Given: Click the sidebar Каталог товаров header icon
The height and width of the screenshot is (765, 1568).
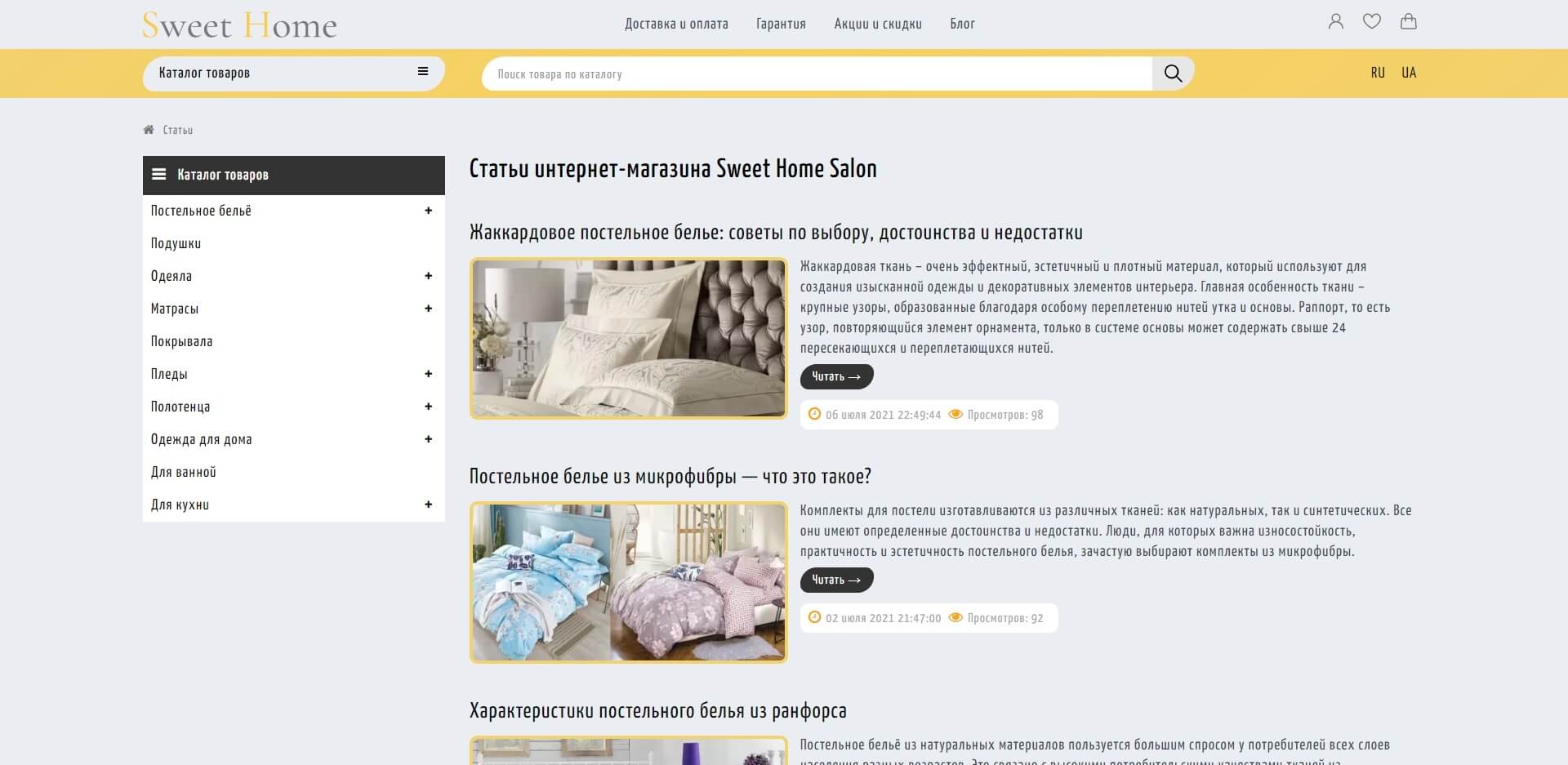Looking at the screenshot, I should 159,175.
